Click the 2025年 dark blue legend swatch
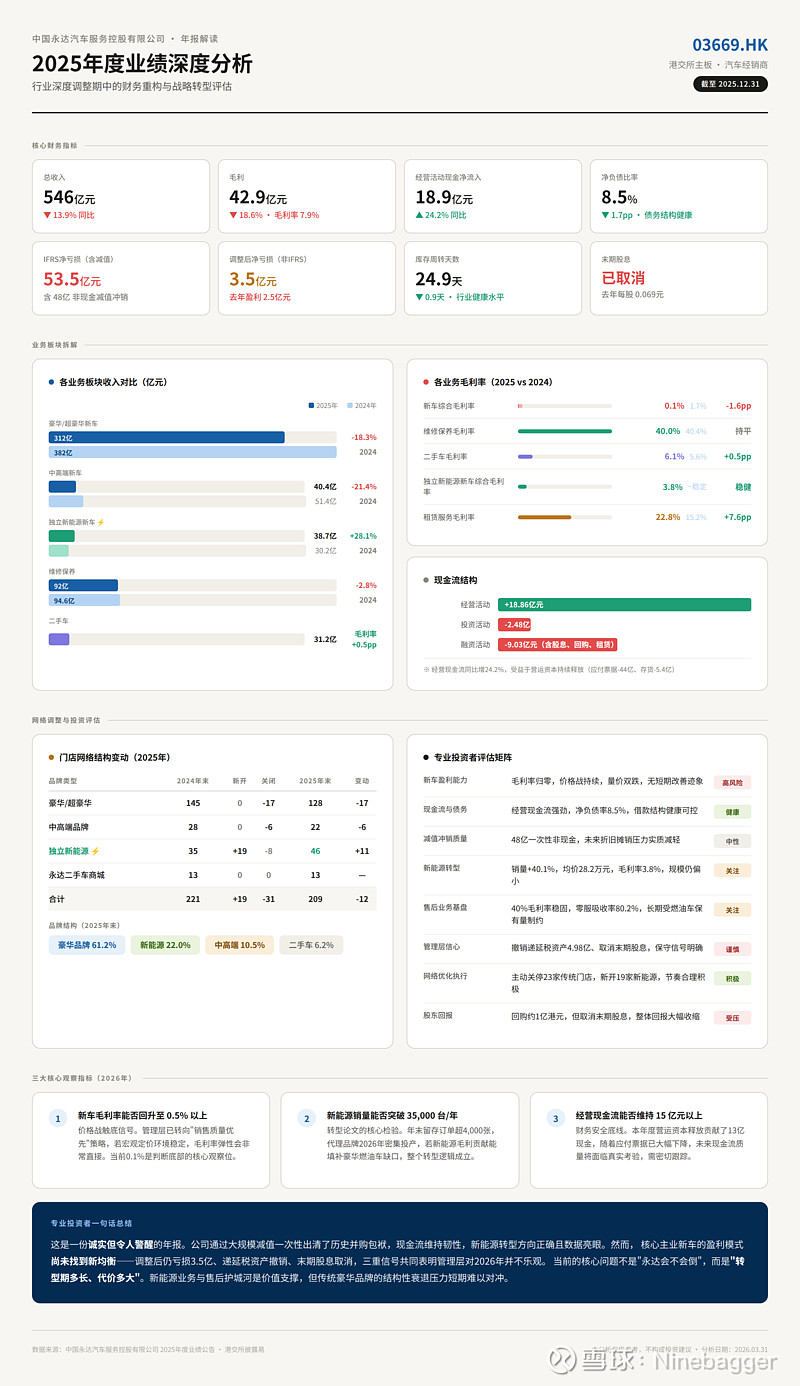This screenshot has height=1386, width=800. point(312,405)
